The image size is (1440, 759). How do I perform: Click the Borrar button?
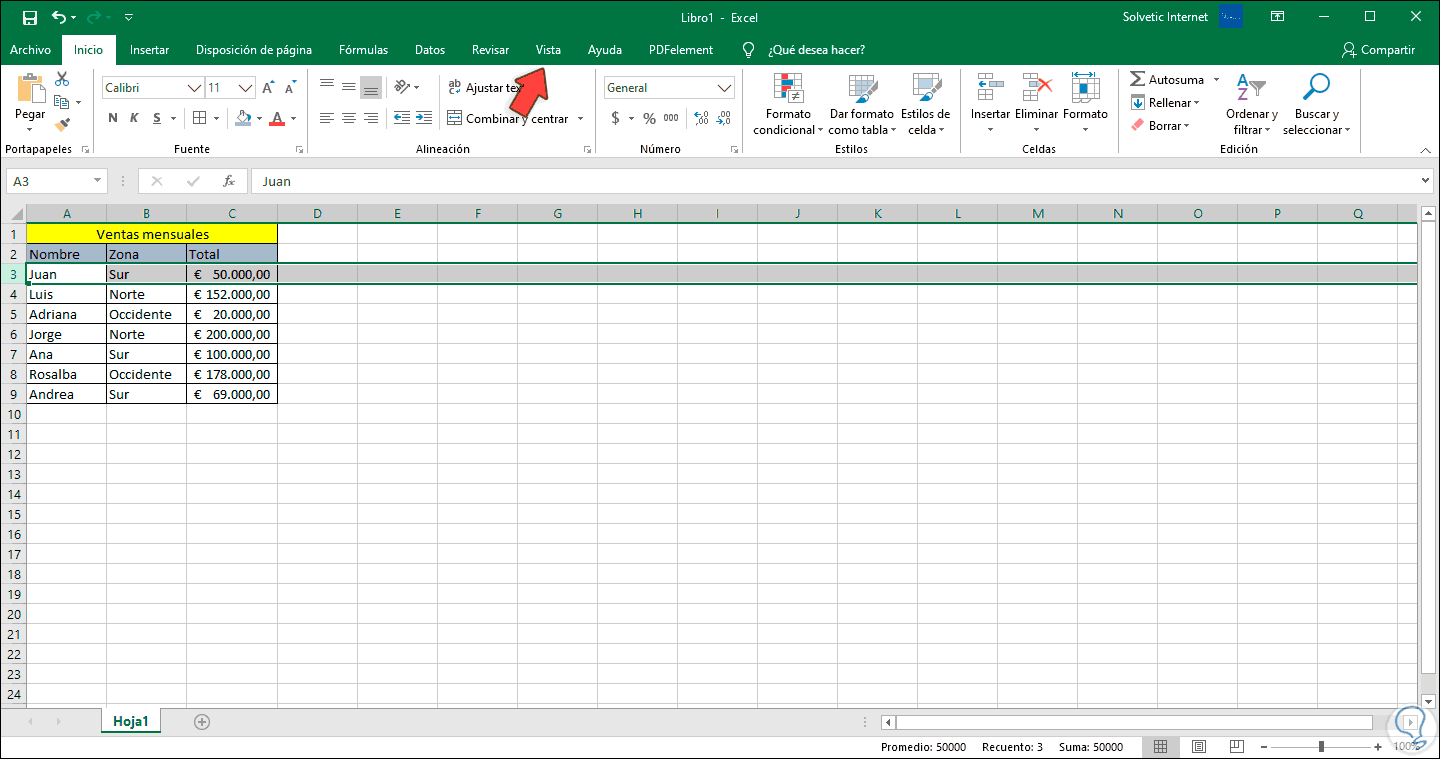click(1160, 126)
